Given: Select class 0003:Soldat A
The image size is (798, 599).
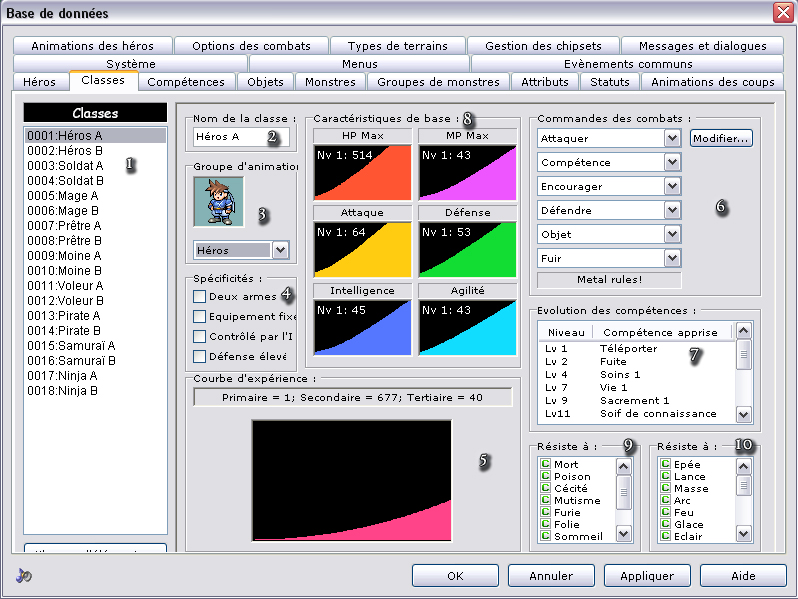Looking at the screenshot, I should (x=96, y=165).
